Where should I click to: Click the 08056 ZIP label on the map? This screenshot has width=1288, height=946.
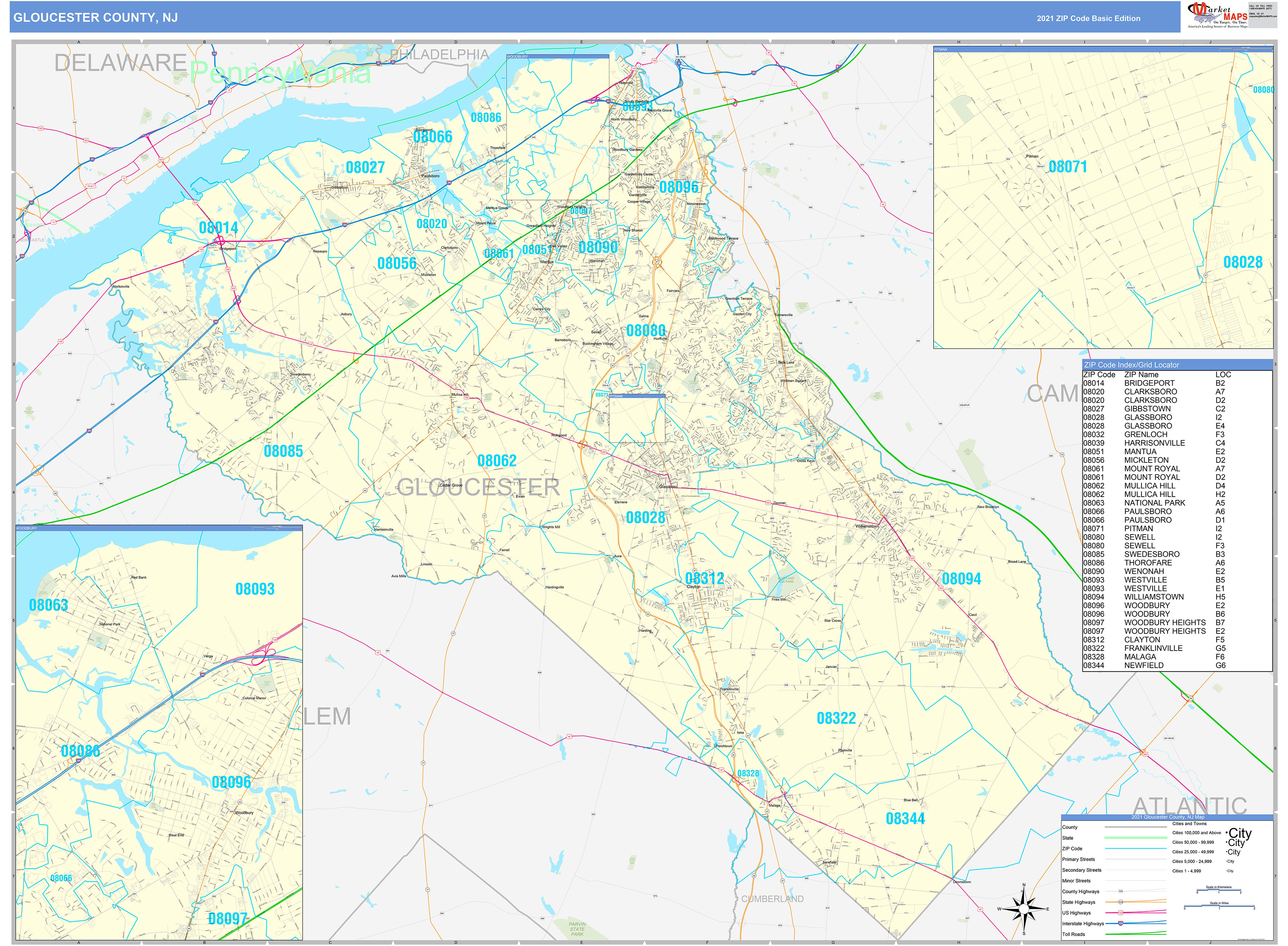pyautogui.click(x=397, y=263)
